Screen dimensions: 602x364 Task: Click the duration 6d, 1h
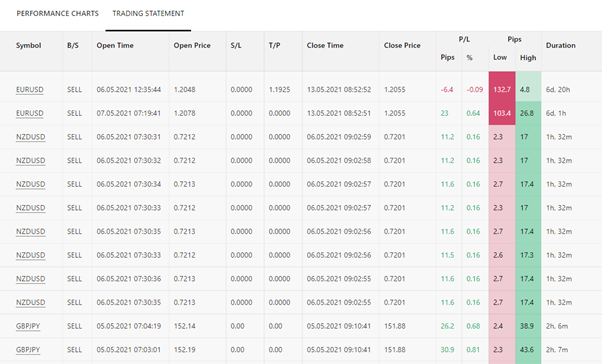[x=556, y=113]
